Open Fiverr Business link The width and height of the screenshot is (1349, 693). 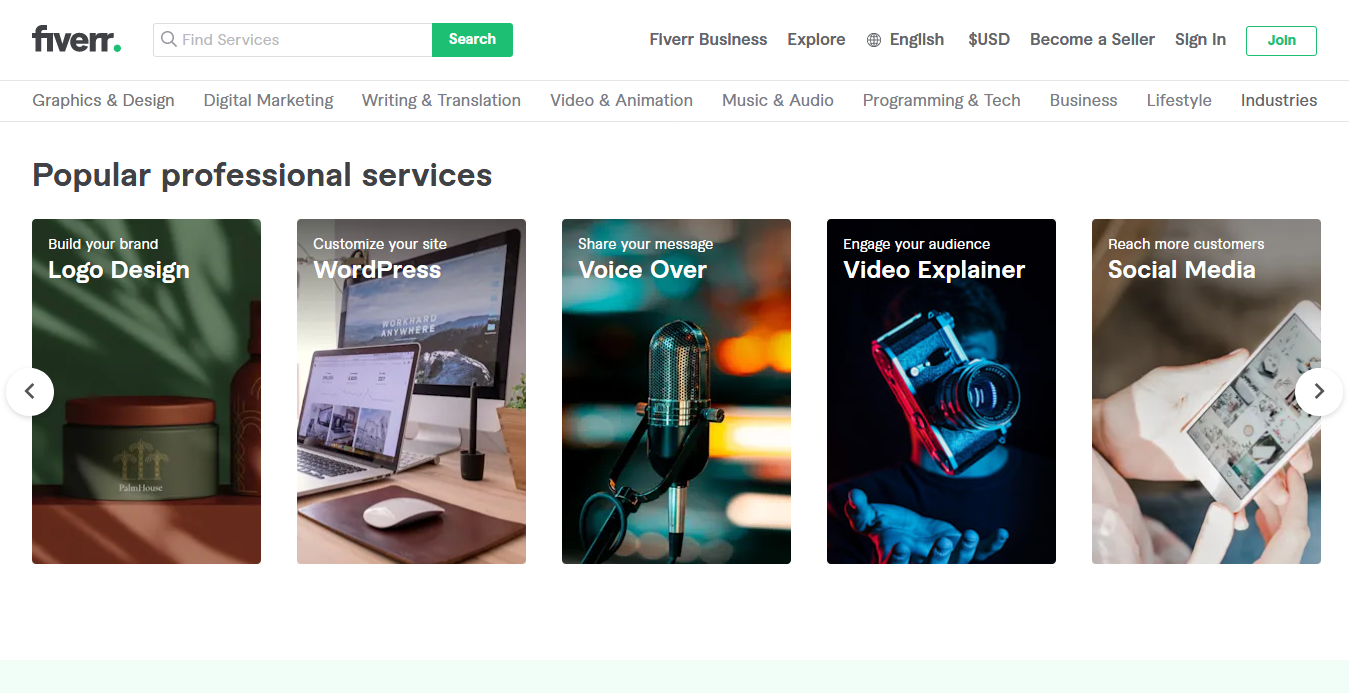[x=708, y=40]
